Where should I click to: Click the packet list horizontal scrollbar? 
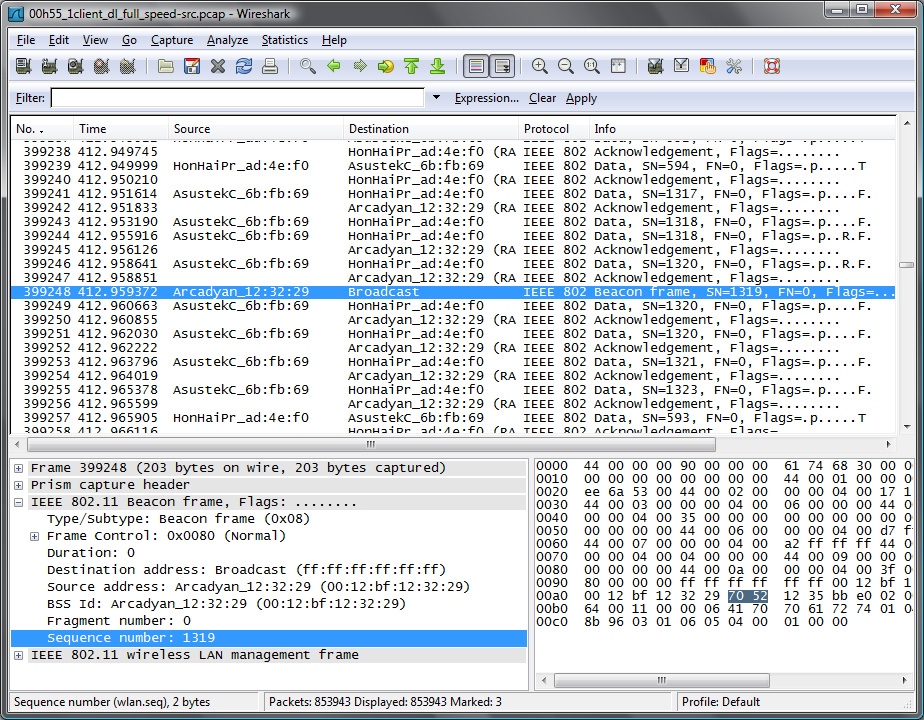pos(370,444)
